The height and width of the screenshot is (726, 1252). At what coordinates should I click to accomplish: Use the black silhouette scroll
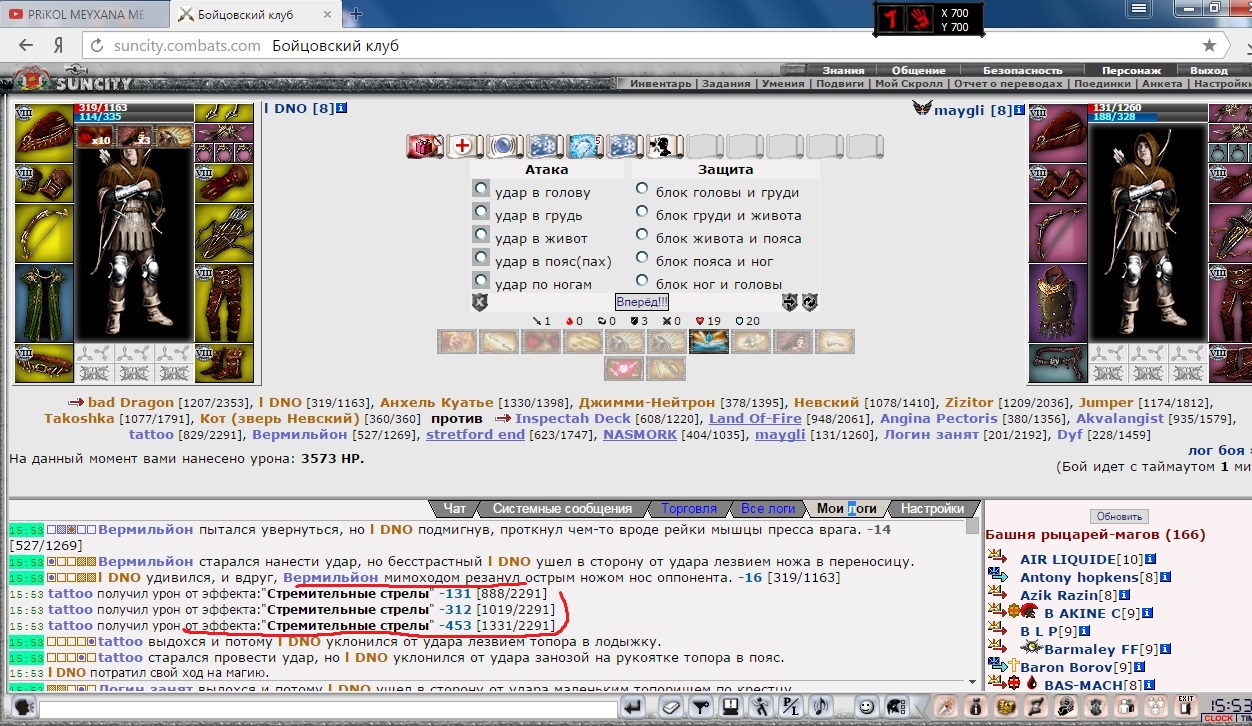coord(664,146)
